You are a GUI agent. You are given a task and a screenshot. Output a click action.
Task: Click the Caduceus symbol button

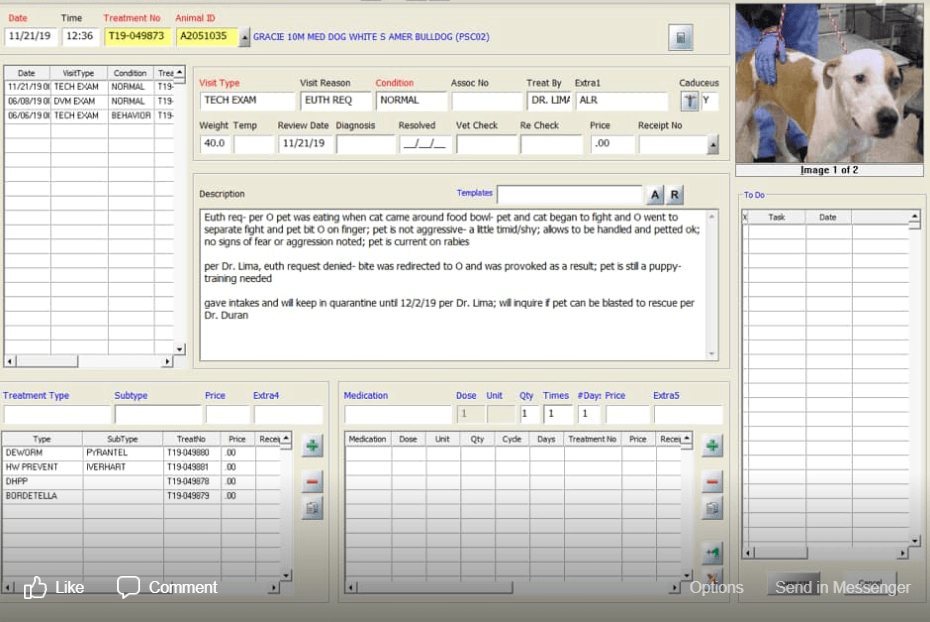(690, 101)
